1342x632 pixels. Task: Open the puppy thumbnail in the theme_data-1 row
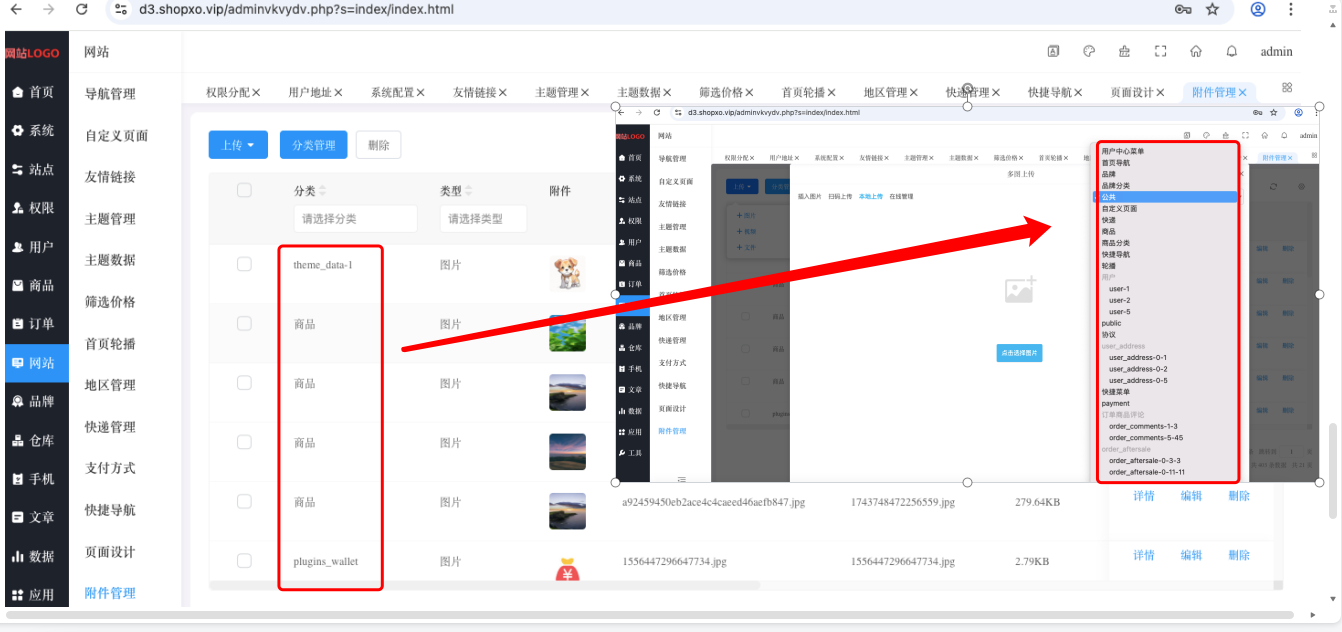568,272
